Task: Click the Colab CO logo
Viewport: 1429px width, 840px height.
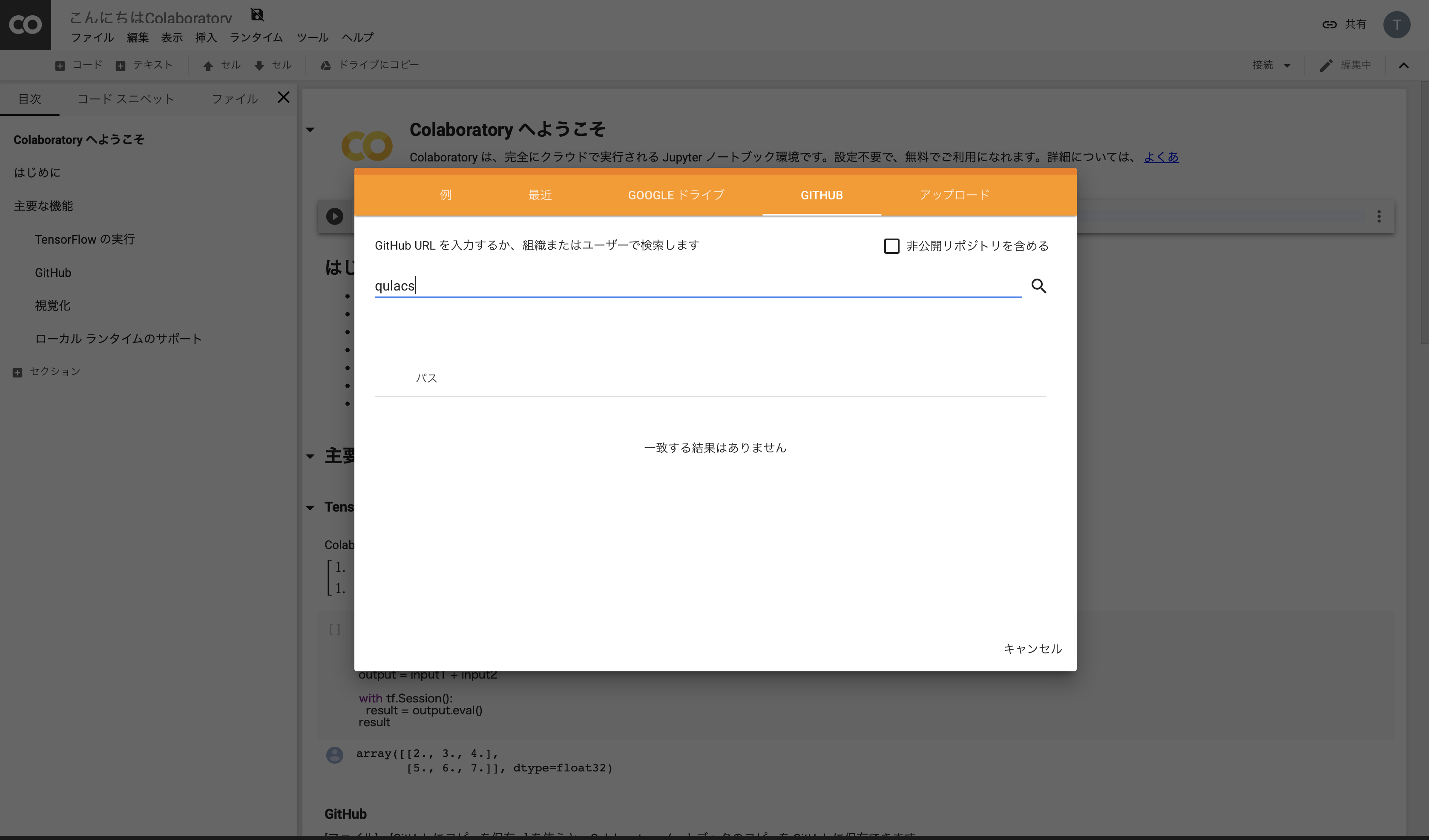Action: coord(26,25)
